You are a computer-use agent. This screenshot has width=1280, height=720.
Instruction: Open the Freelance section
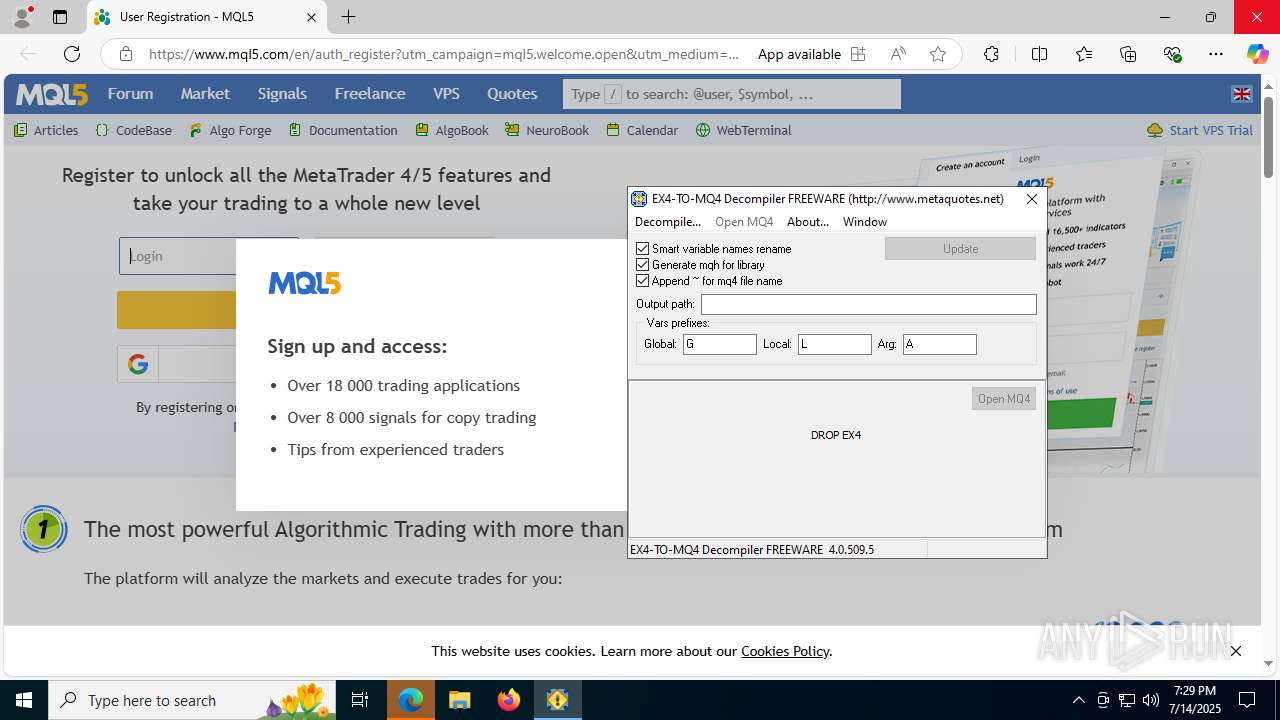tap(370, 94)
